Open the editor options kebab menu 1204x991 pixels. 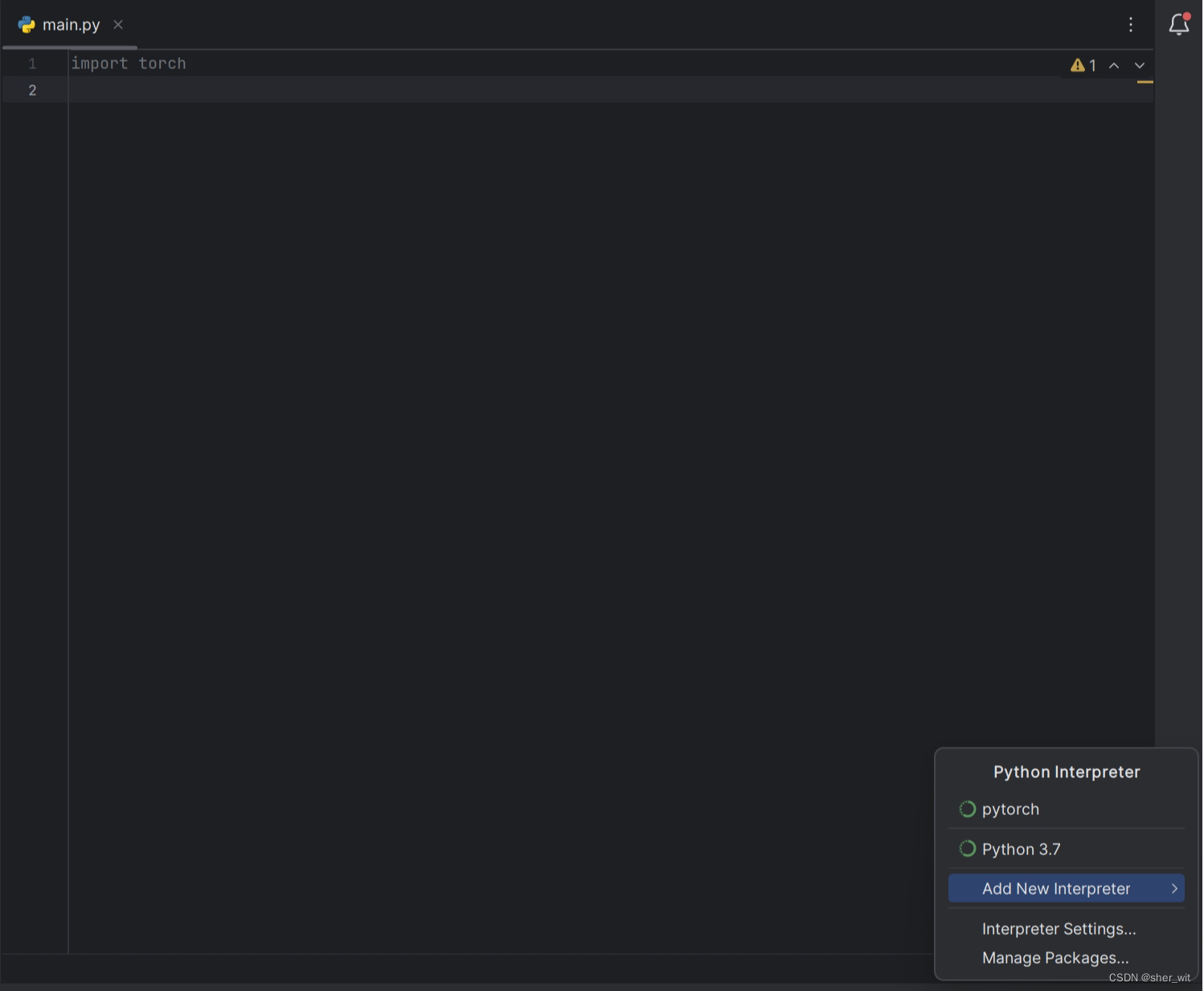coord(1131,25)
